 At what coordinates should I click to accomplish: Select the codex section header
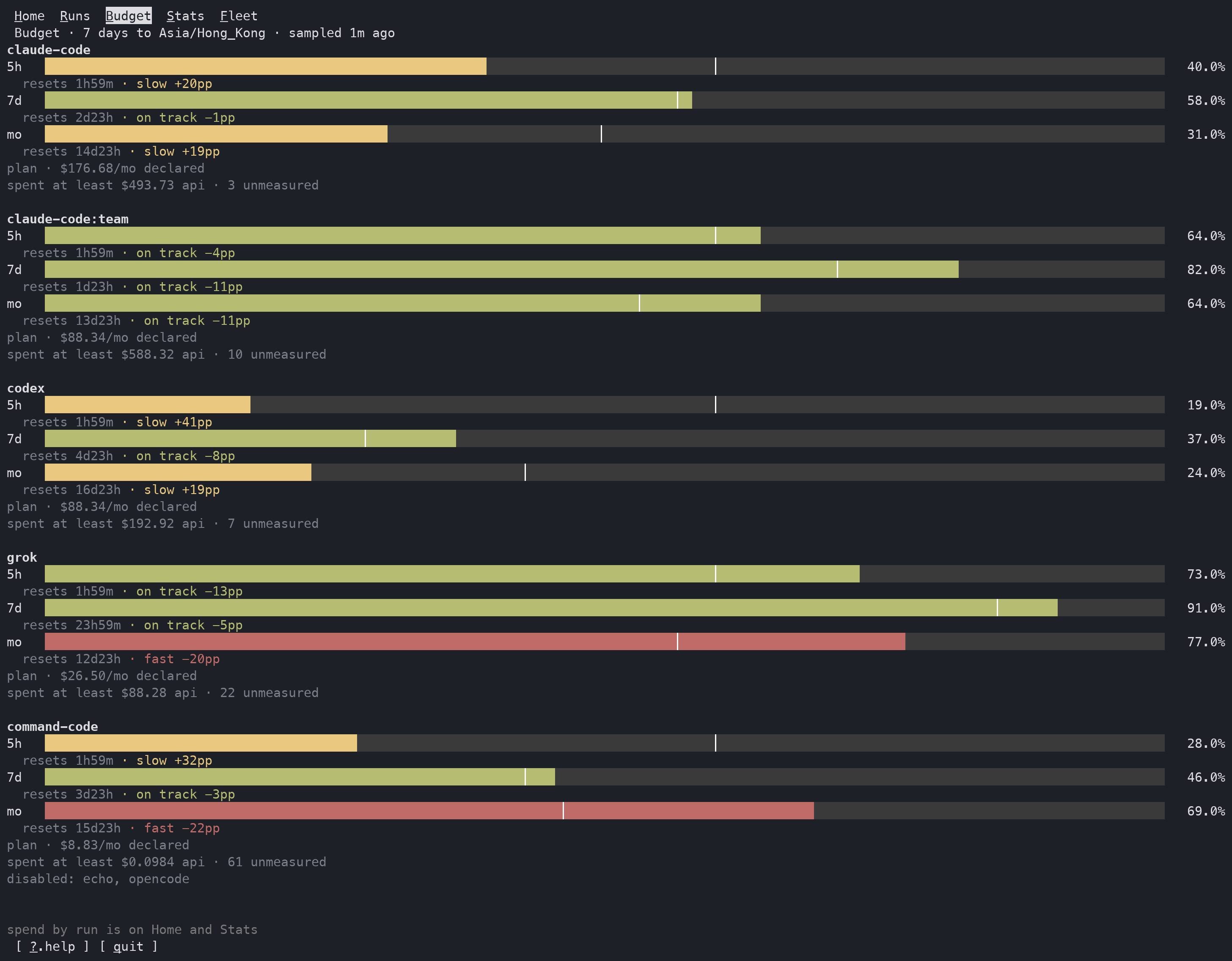tap(25, 388)
